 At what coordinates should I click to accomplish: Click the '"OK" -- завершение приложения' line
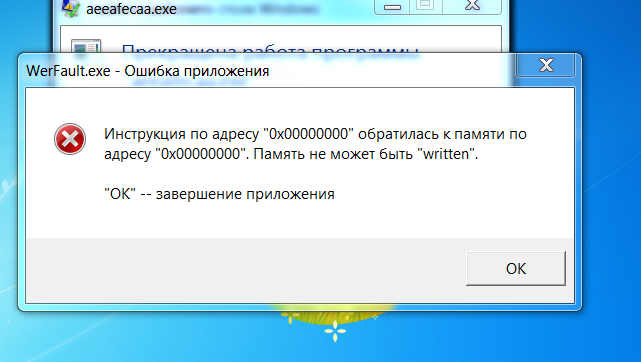pyautogui.click(x=220, y=194)
